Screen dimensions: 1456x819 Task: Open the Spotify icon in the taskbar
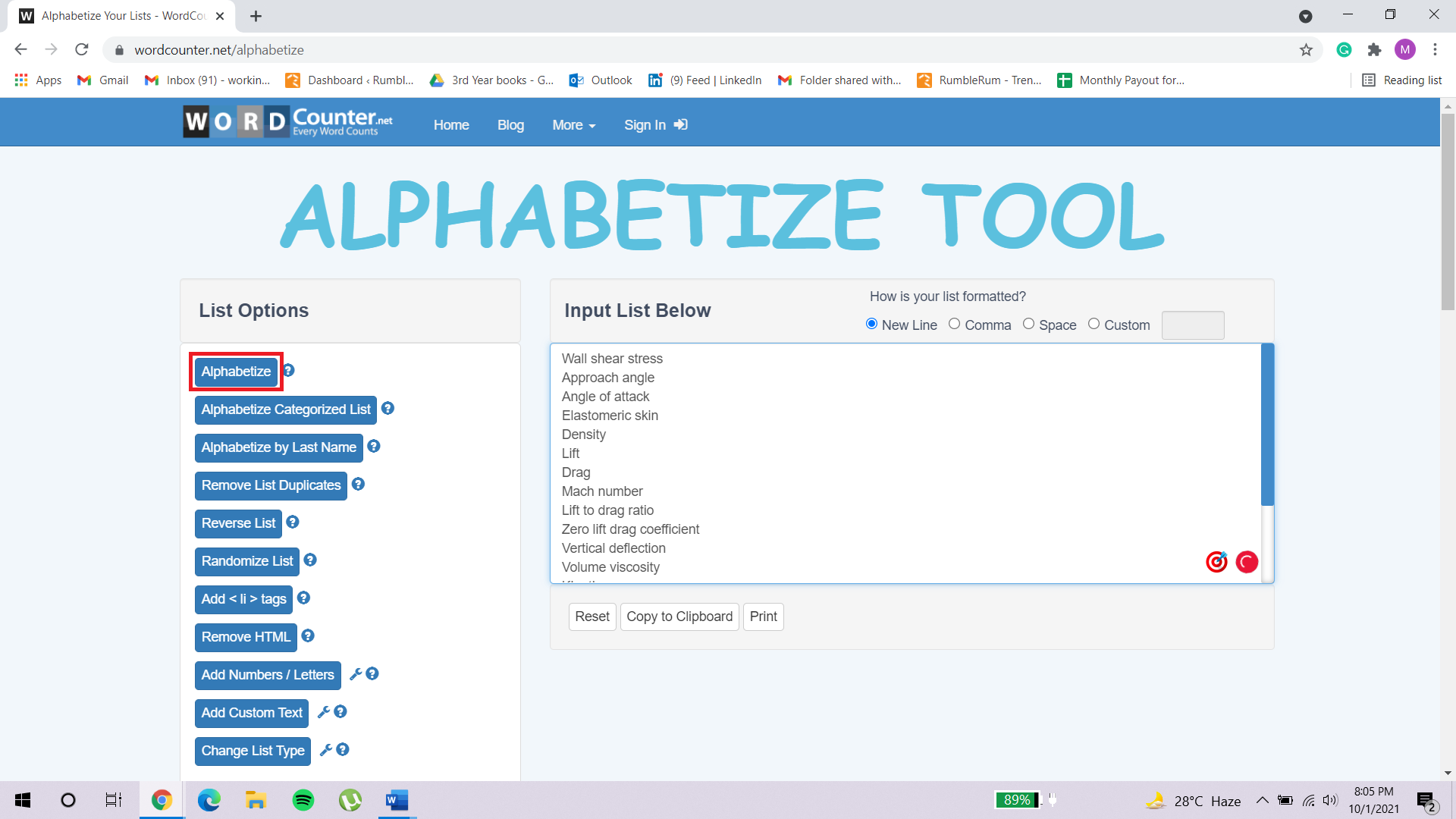[303, 800]
